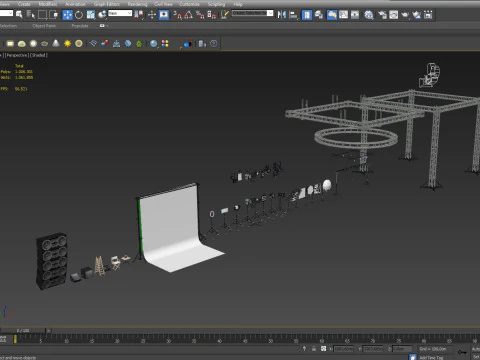The width and height of the screenshot is (480, 360).
Task: Toggle the Layer Explorer button
Action: (x=319, y=15)
